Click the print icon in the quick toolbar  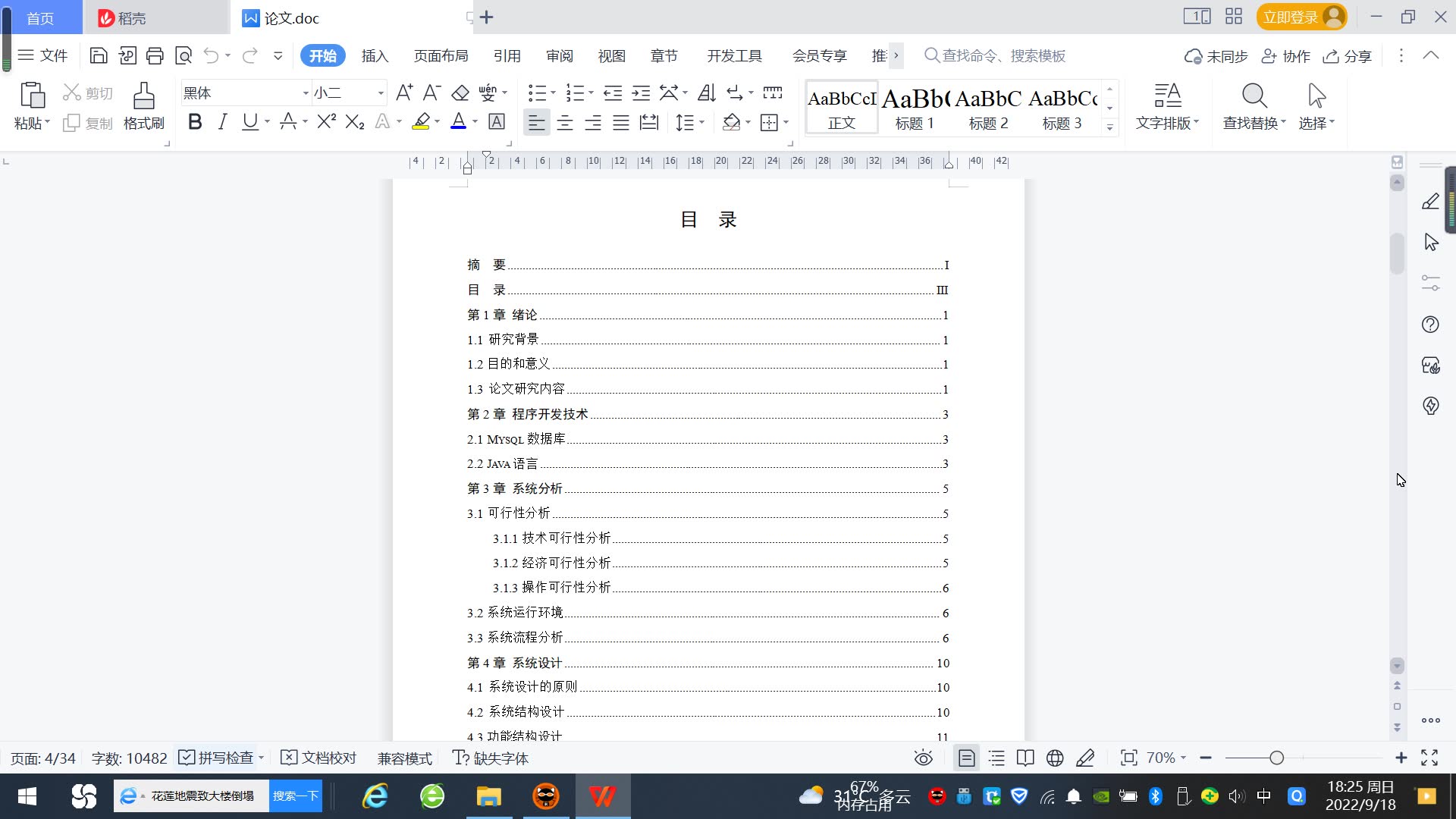(x=155, y=55)
